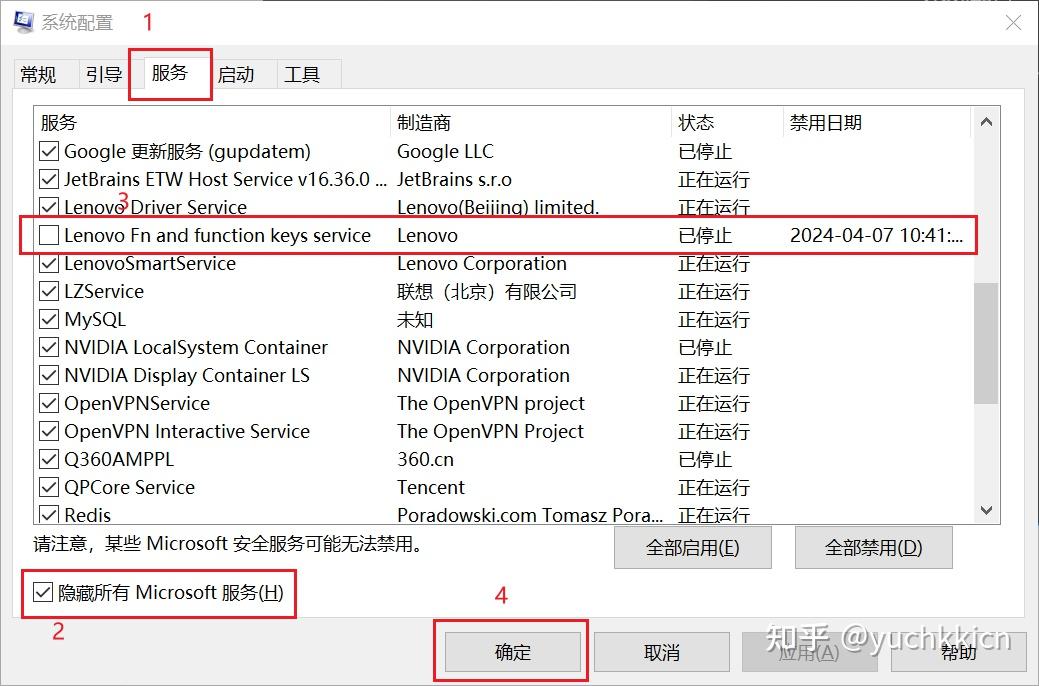Image resolution: width=1039 pixels, height=686 pixels.
Task: Click the System Configuration title bar icon
Action: (x=23, y=21)
